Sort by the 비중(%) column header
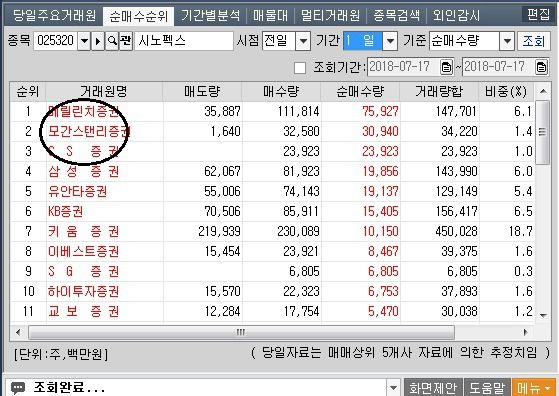559x396 pixels. pos(506,92)
